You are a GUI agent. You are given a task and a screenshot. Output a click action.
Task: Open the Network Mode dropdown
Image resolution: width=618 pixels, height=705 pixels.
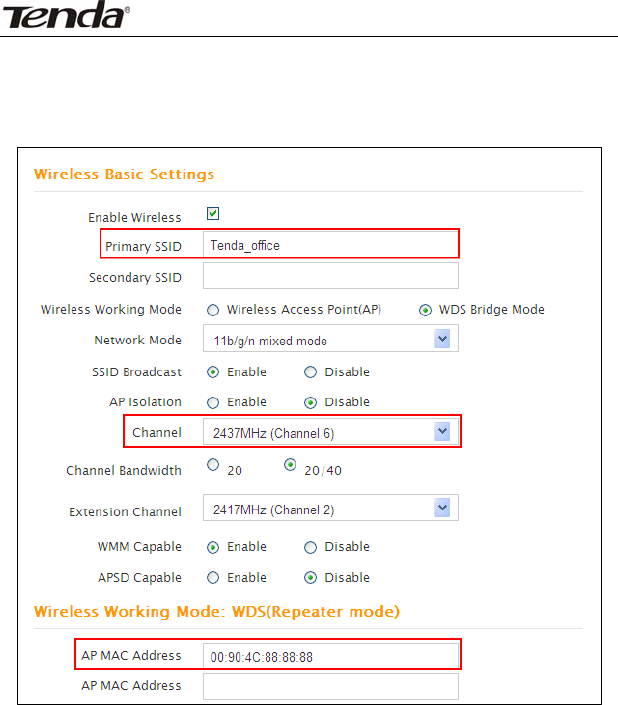(x=330, y=339)
